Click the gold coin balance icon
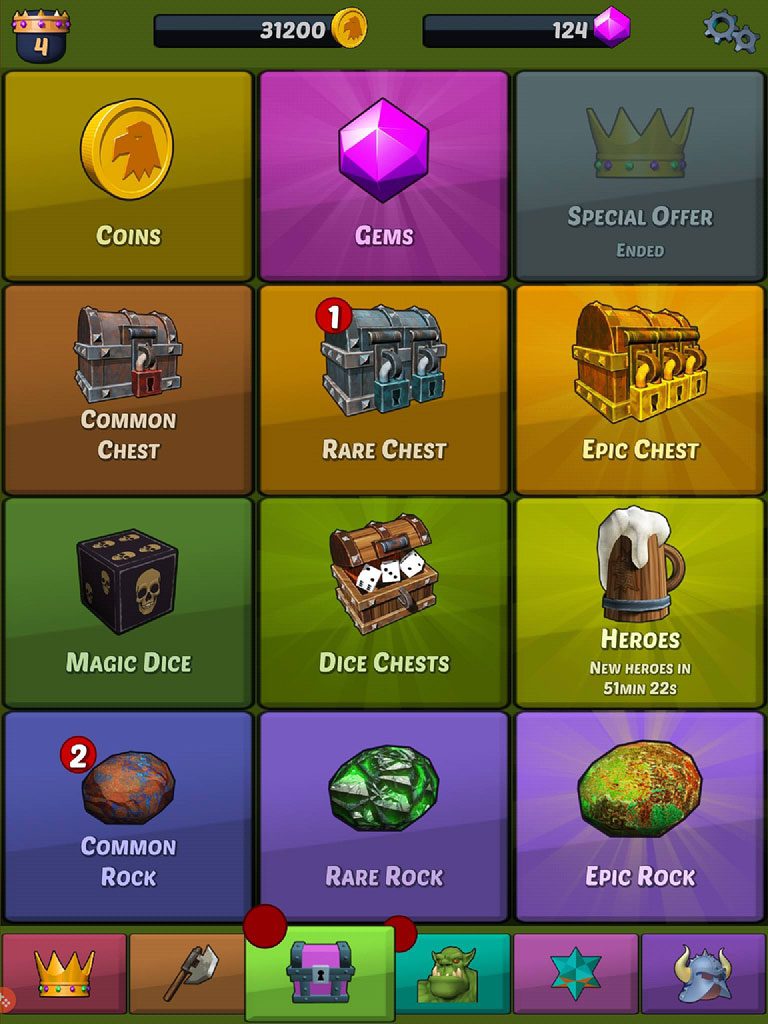The height and width of the screenshot is (1024, 768). point(349,27)
